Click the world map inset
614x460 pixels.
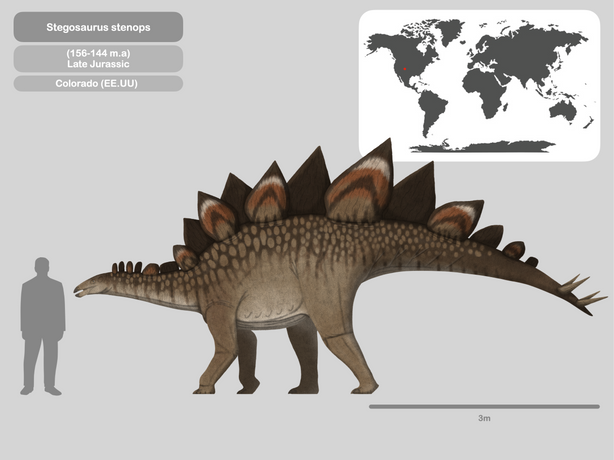(479, 86)
